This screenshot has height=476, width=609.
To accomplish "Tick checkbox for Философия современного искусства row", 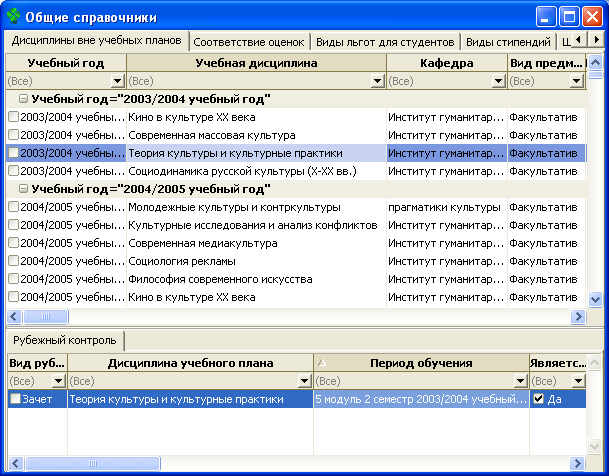I will click(14, 279).
